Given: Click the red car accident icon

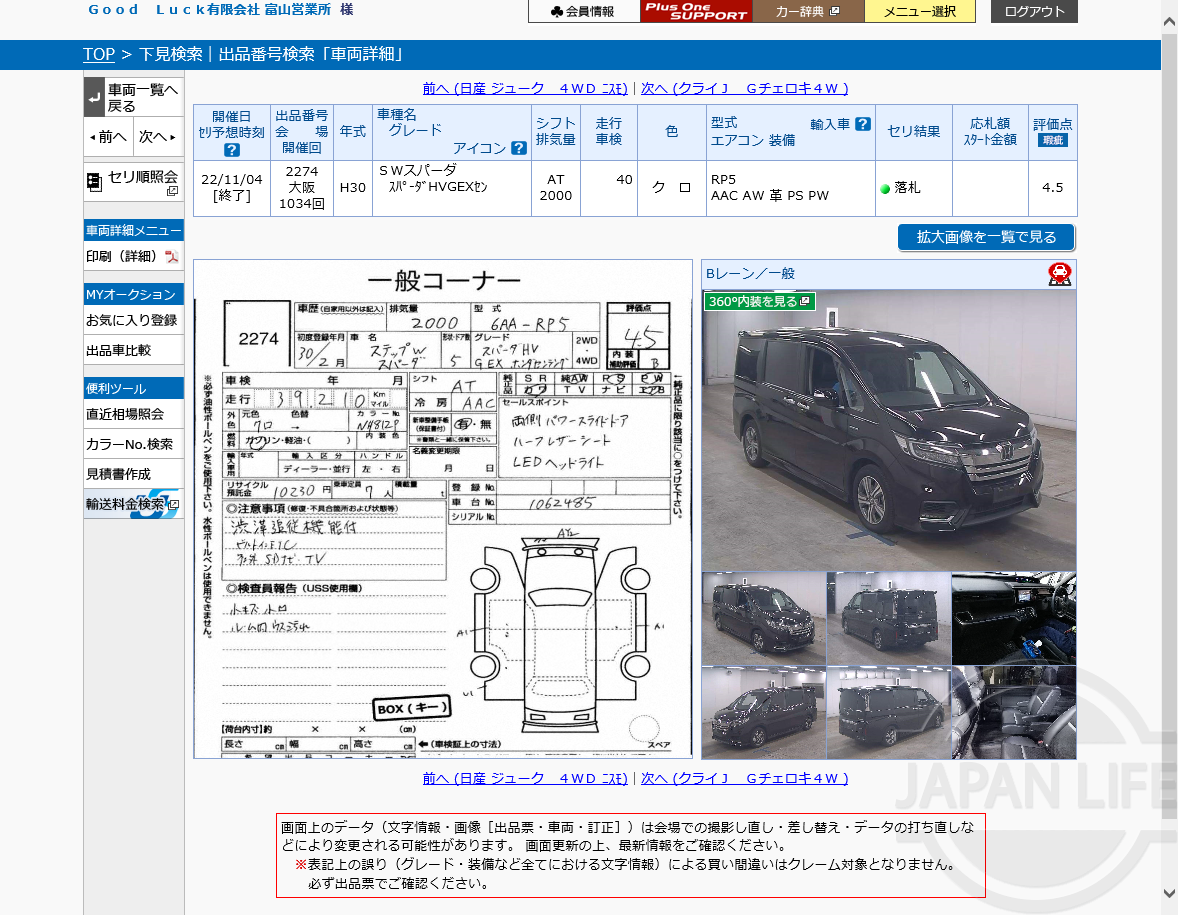Looking at the screenshot, I should point(1059,274).
